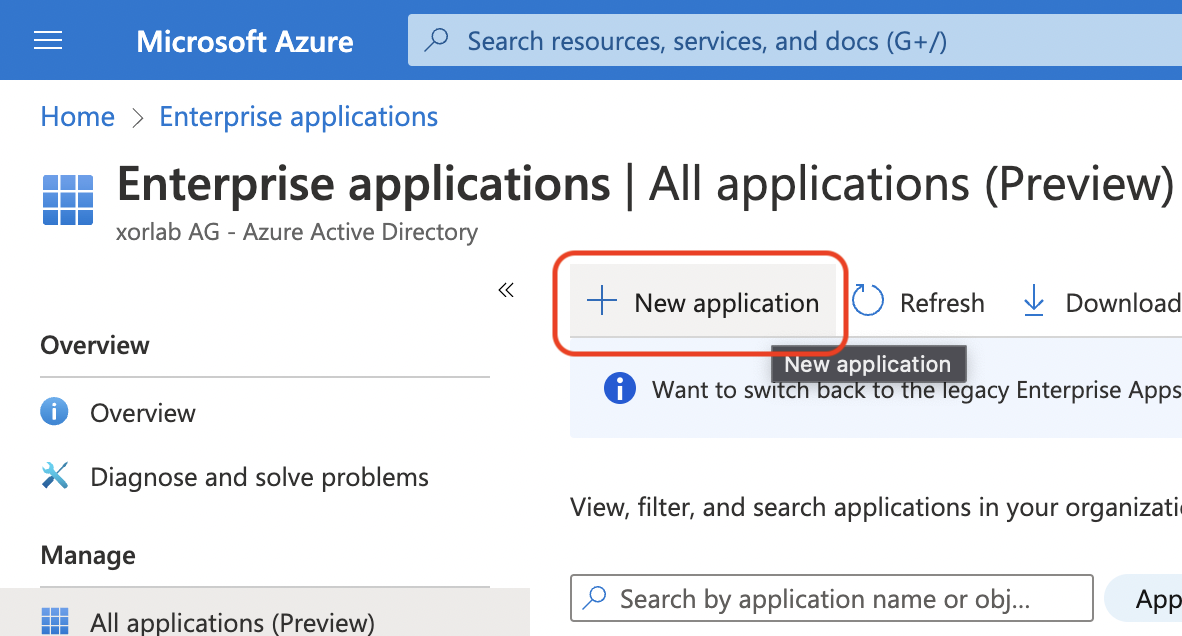
Task: Click the Microsoft Azure logo text
Action: 244,41
